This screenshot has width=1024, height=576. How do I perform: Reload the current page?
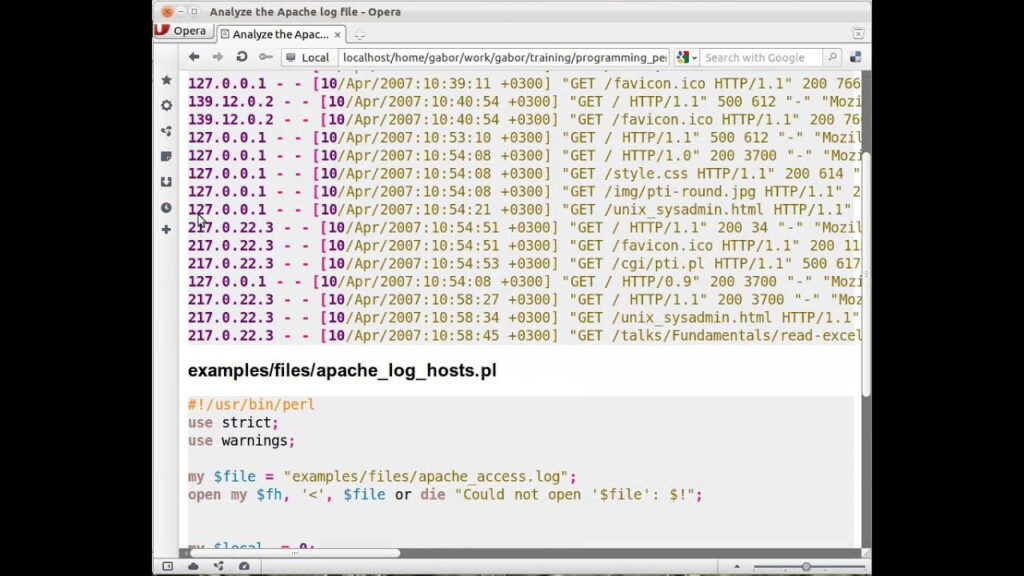[x=242, y=57]
